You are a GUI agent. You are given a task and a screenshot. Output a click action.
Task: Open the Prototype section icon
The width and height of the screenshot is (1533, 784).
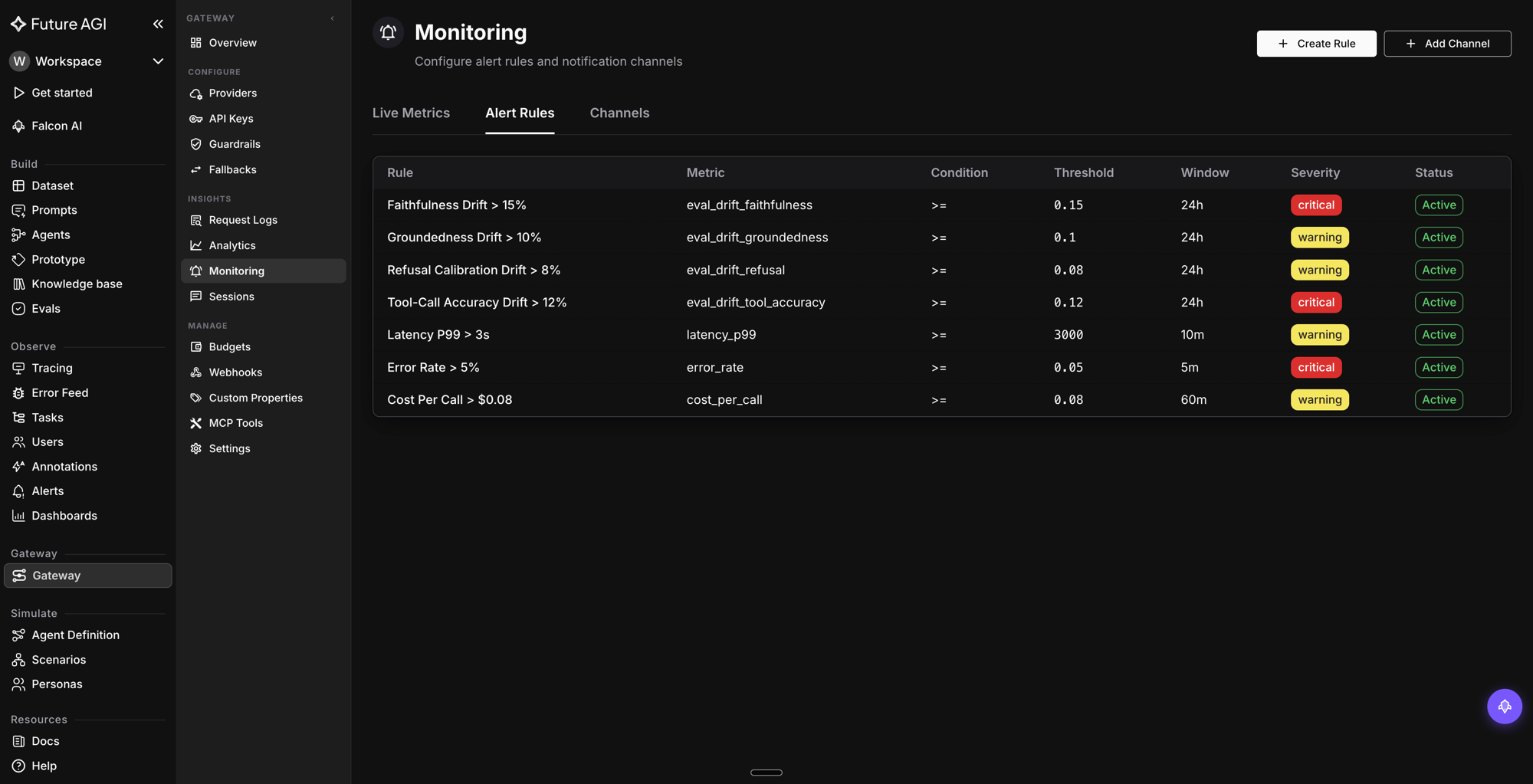(x=18, y=259)
